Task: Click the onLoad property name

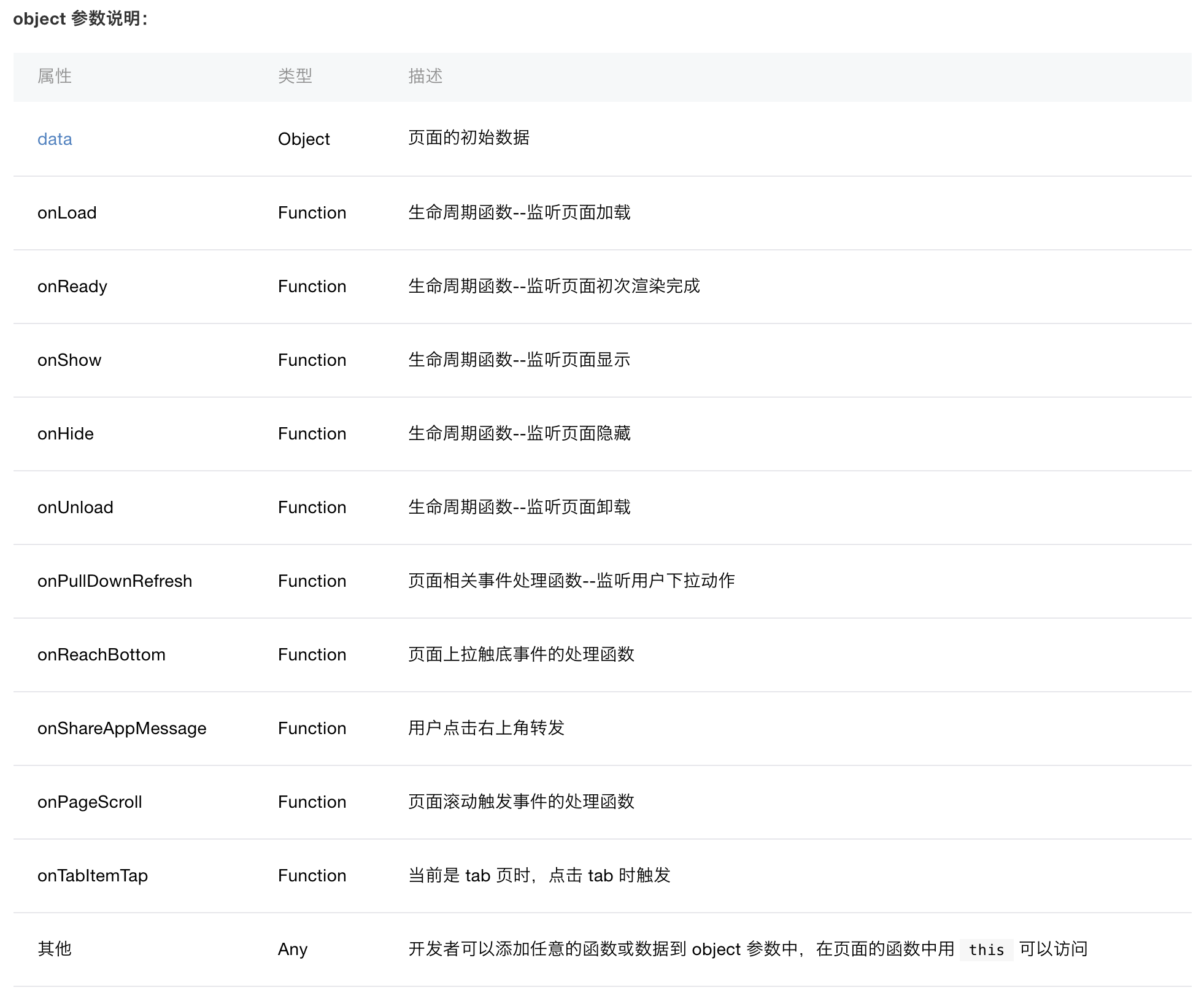Action: coord(67,213)
